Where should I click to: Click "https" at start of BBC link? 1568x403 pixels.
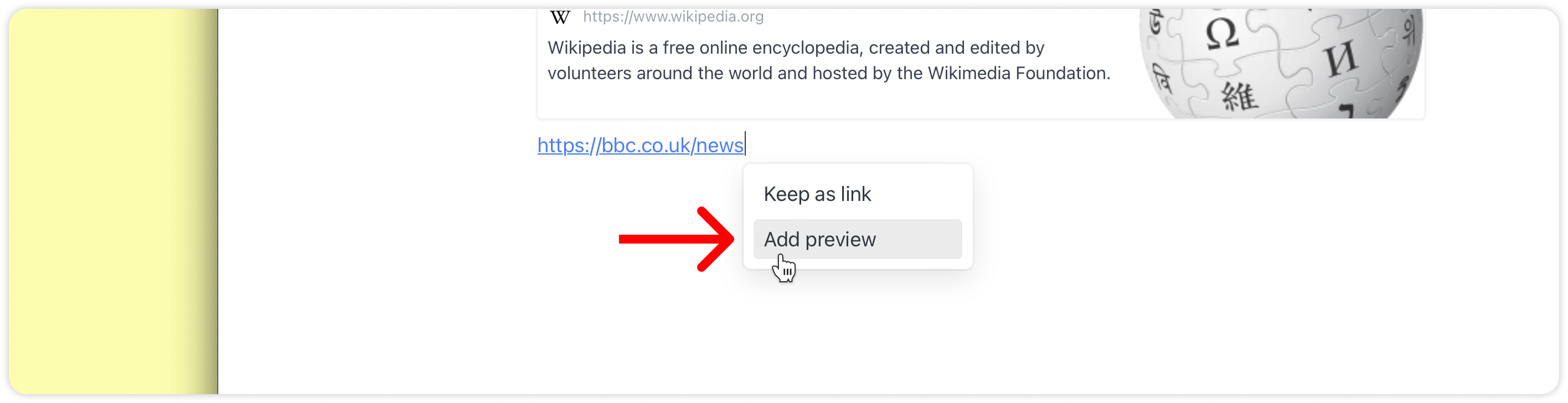point(560,146)
